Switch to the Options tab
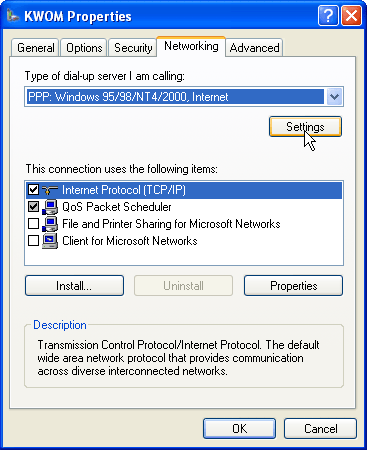The width and height of the screenshot is (367, 450). (84, 48)
